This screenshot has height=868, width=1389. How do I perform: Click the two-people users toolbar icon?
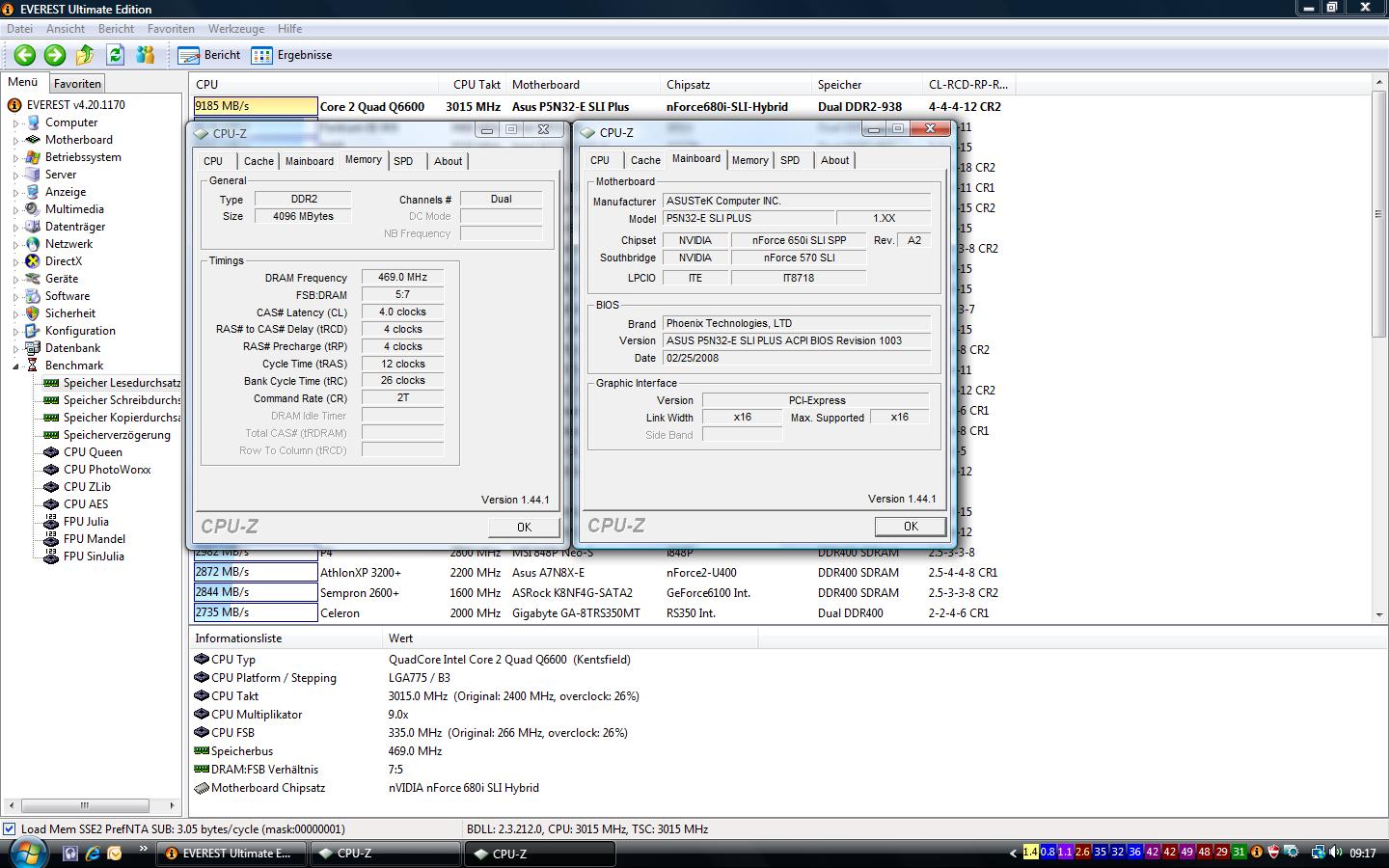click(146, 55)
